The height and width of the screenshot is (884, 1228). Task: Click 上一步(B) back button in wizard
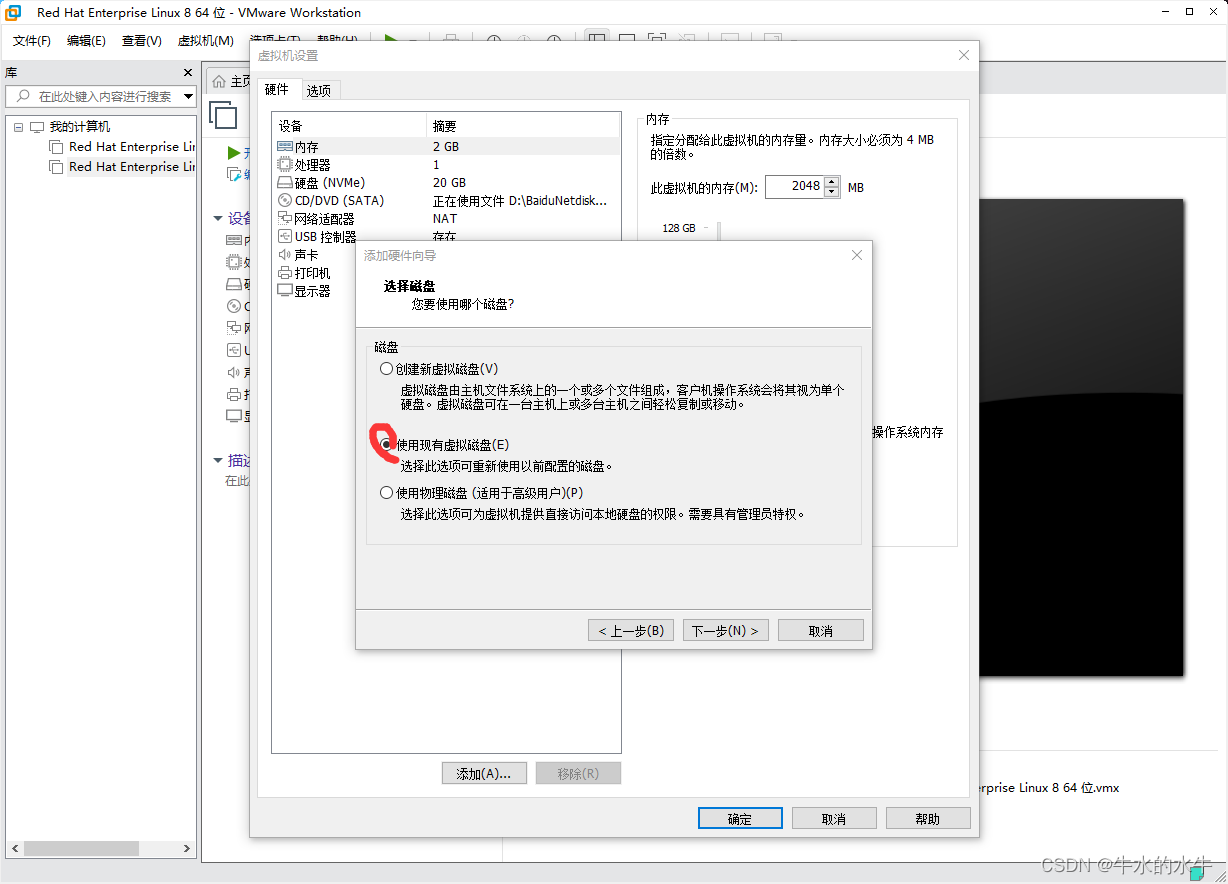point(631,630)
